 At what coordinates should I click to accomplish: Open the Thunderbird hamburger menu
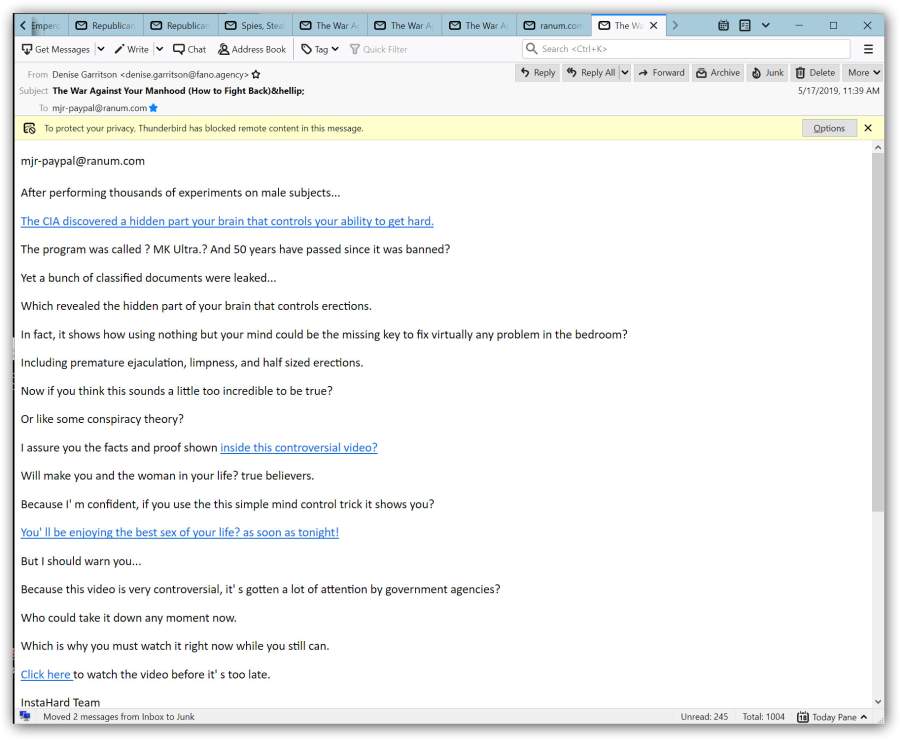pyautogui.click(x=868, y=49)
